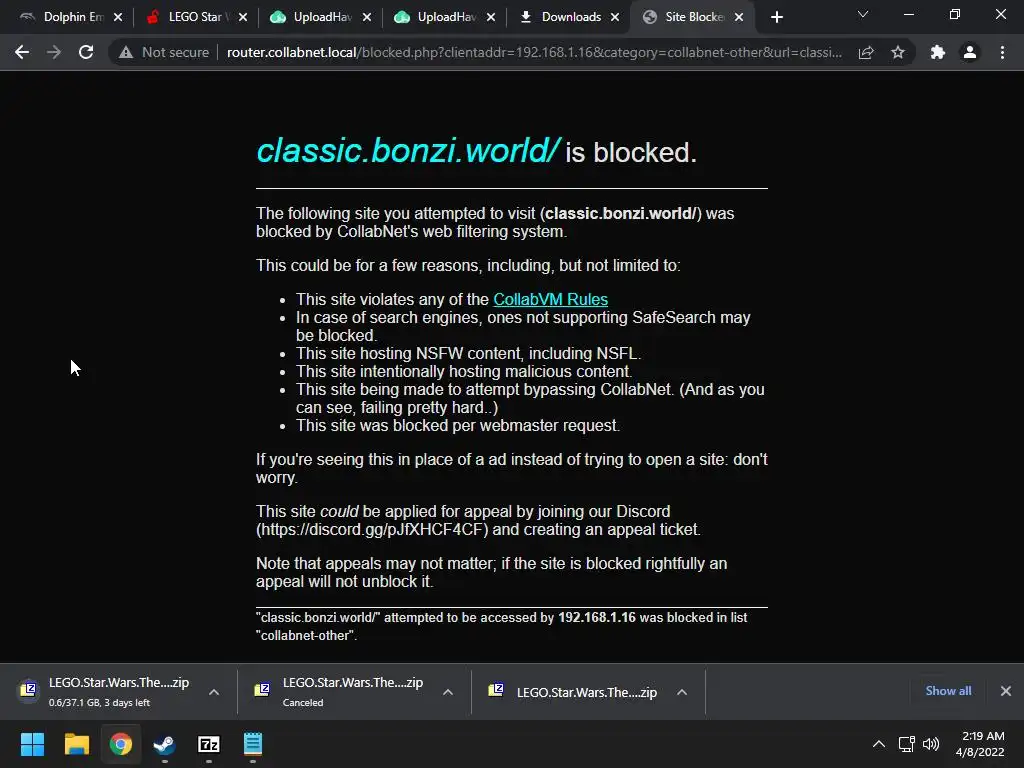Click the forward navigation arrow

(54, 52)
